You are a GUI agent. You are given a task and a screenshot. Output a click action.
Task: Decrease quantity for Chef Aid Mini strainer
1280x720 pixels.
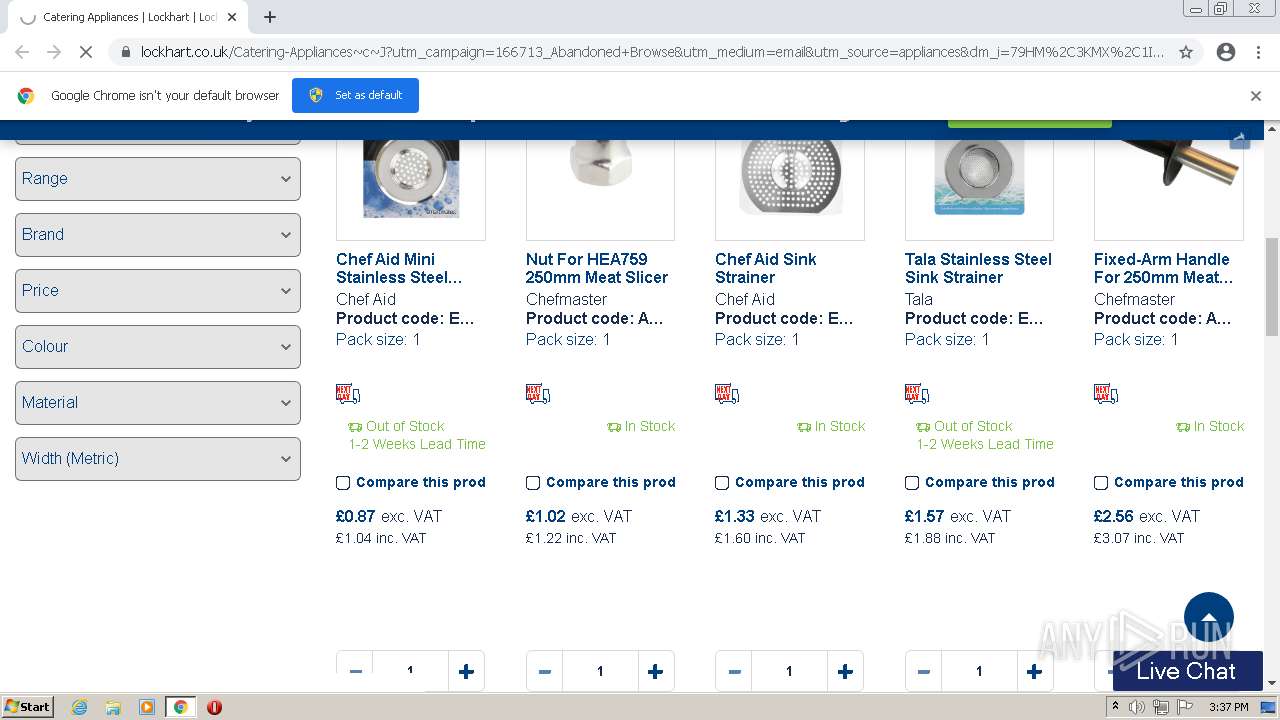(355, 671)
